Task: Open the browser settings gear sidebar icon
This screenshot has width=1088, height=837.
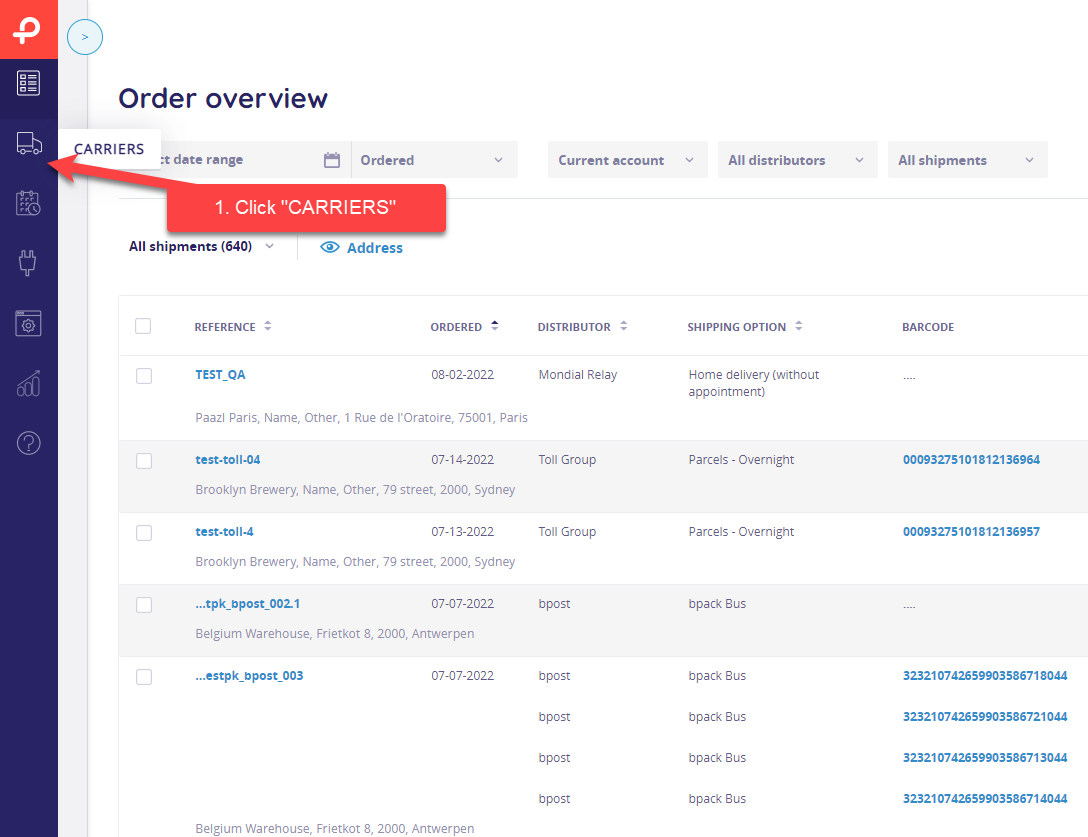Action: click(x=28, y=323)
